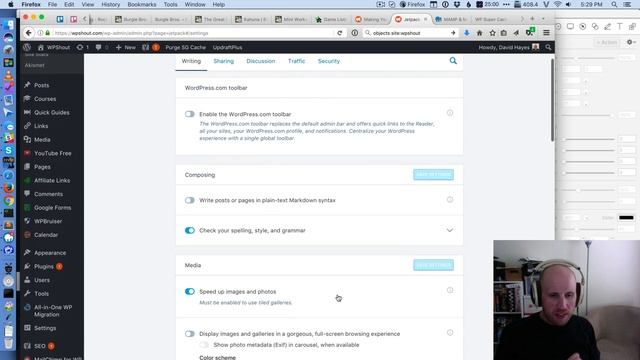
Task: Open SEO in the WordPress sidebar
Action: click(40, 346)
